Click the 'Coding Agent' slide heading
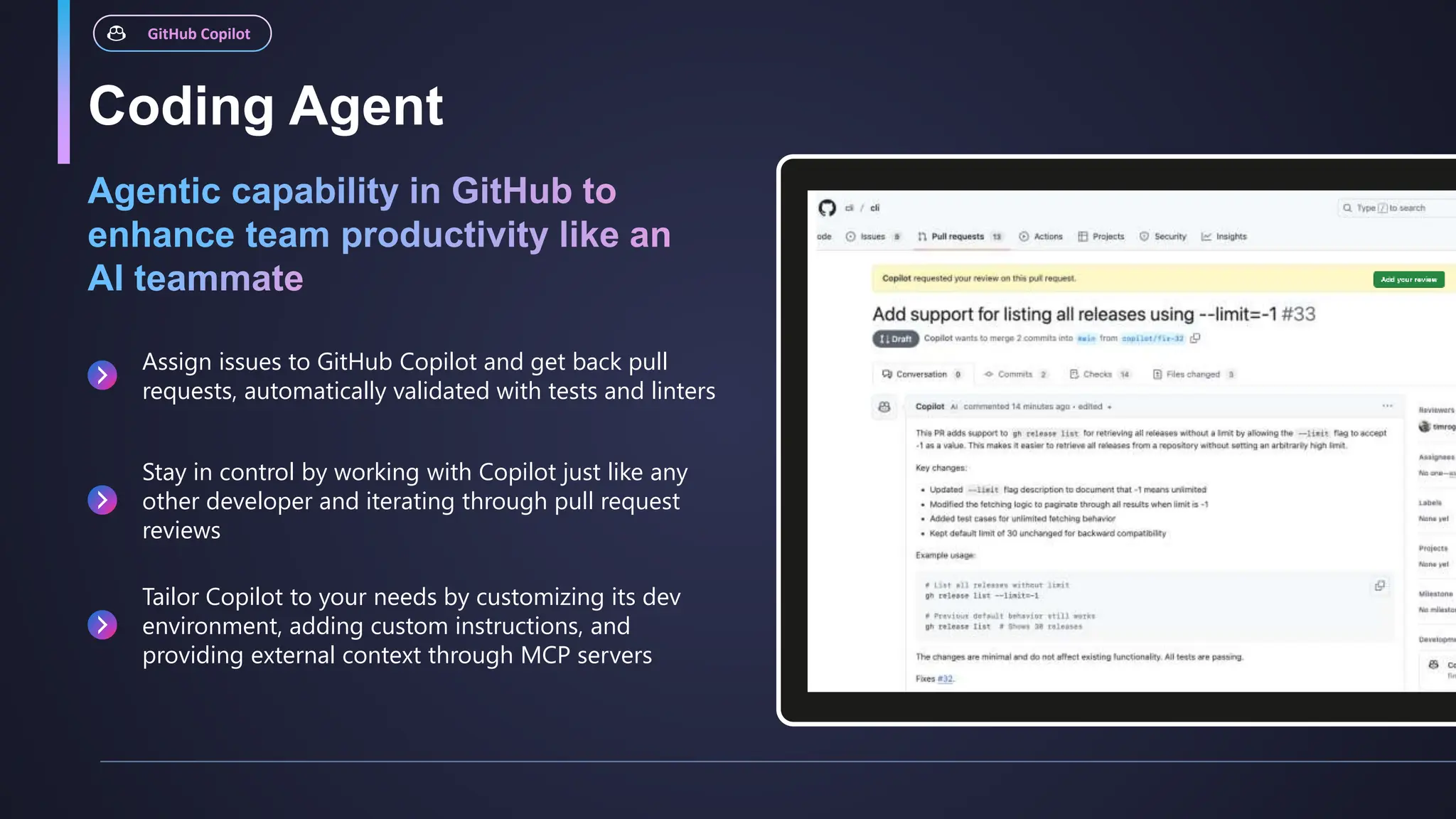This screenshot has height=819, width=1456. [266, 106]
